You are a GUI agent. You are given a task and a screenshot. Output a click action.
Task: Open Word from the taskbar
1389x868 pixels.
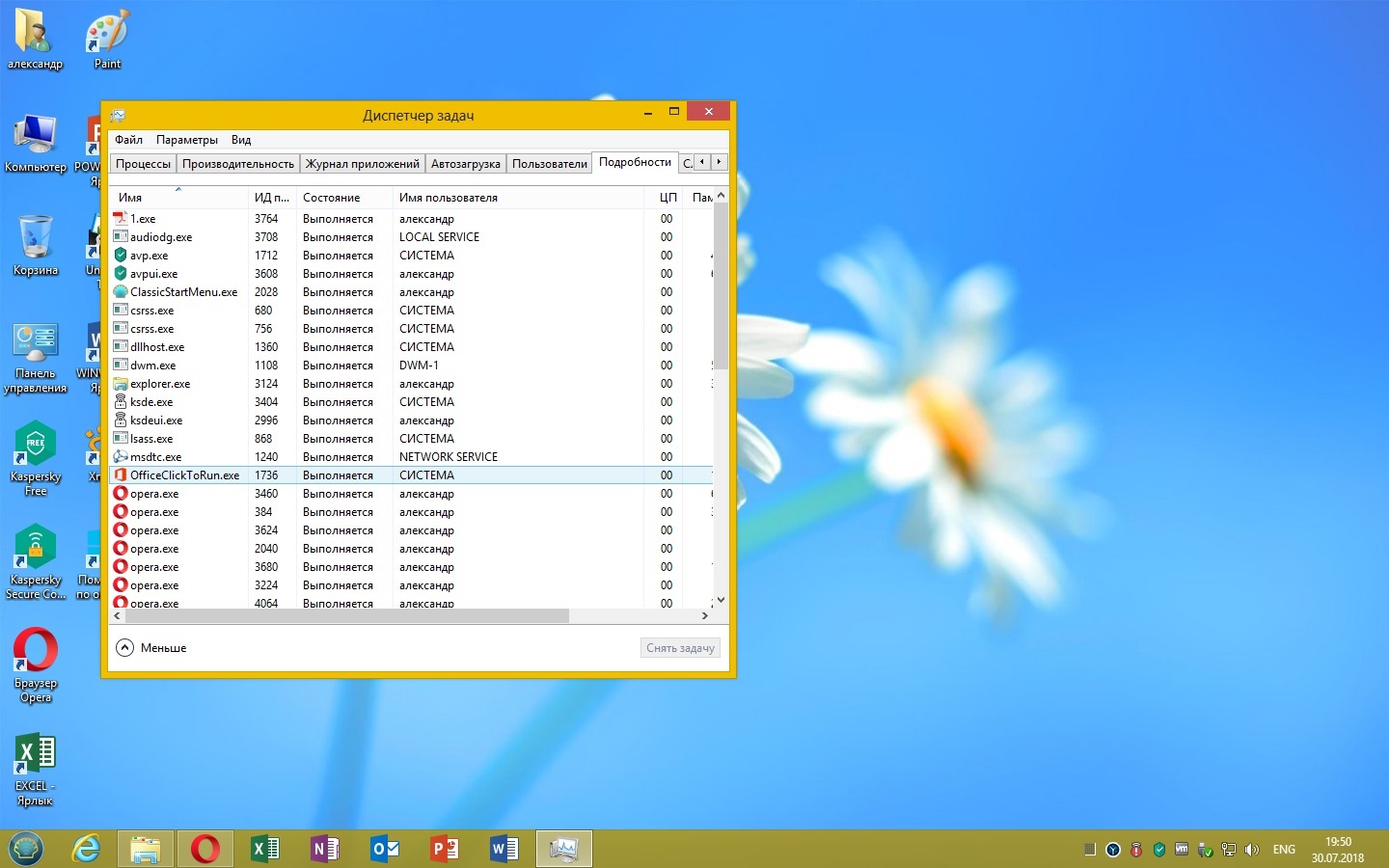(x=504, y=849)
